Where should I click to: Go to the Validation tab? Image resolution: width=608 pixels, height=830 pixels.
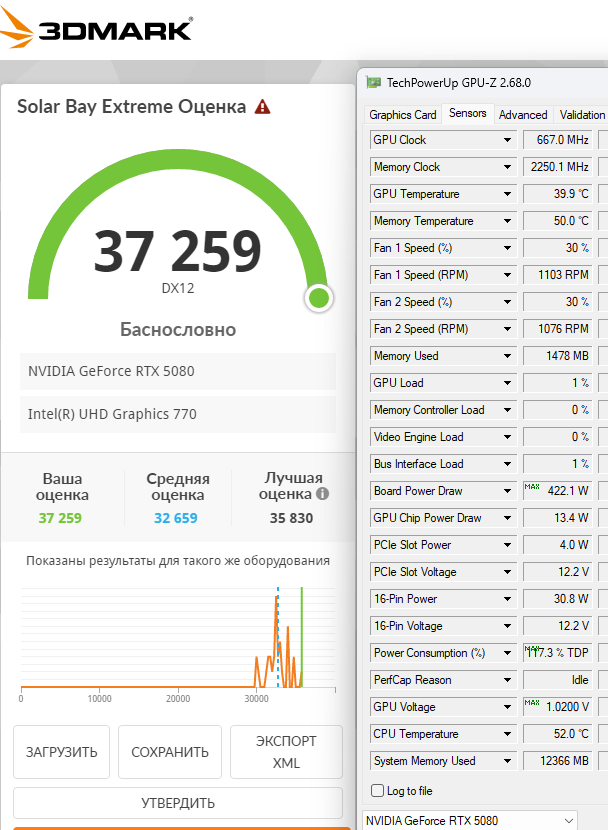pyautogui.click(x=581, y=115)
